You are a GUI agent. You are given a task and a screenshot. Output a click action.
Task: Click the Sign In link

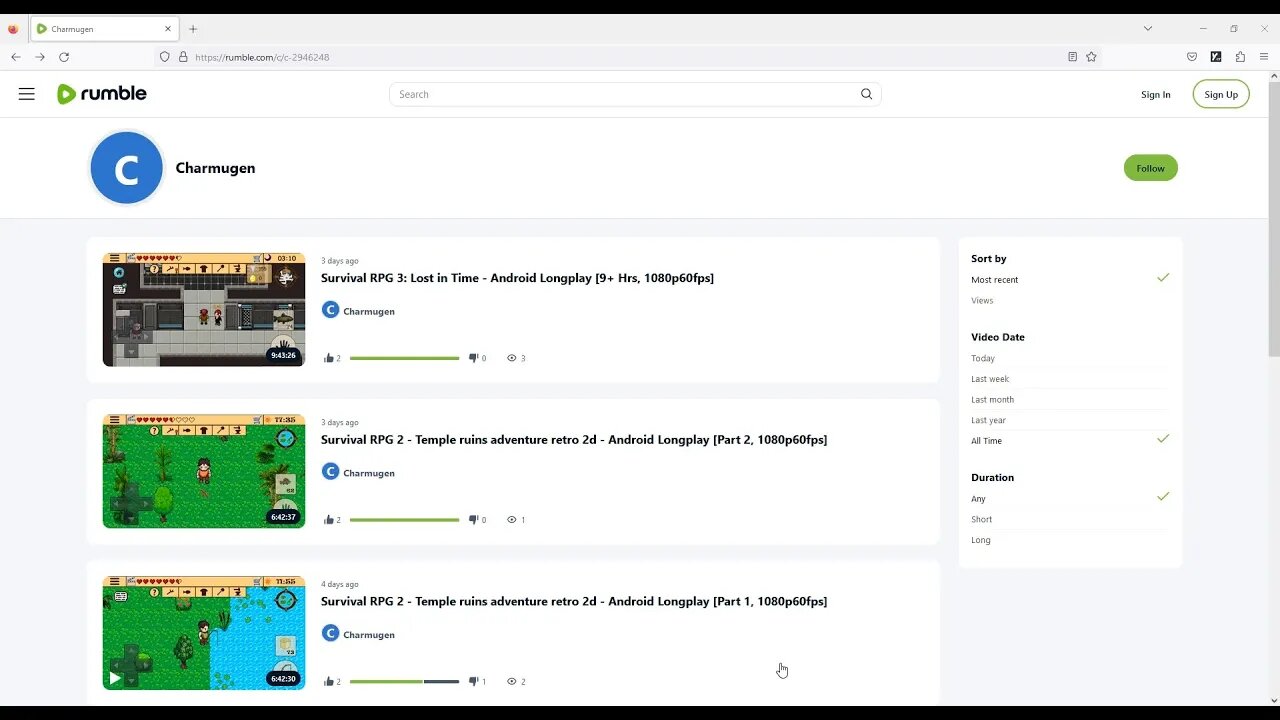click(1155, 94)
